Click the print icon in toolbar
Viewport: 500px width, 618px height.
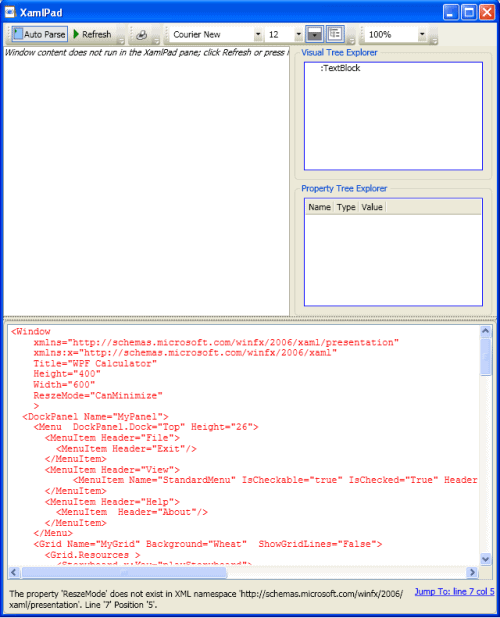[x=141, y=35]
